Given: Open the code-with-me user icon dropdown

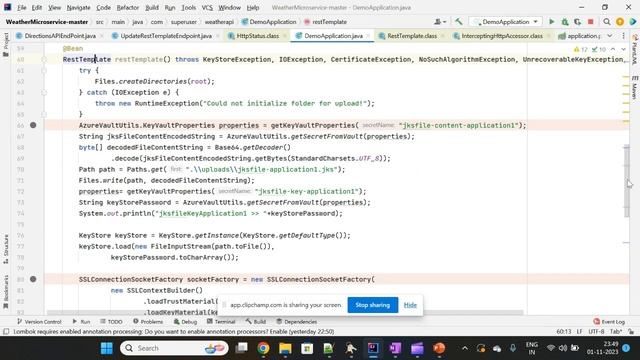Looking at the screenshot, I should [x=440, y=22].
